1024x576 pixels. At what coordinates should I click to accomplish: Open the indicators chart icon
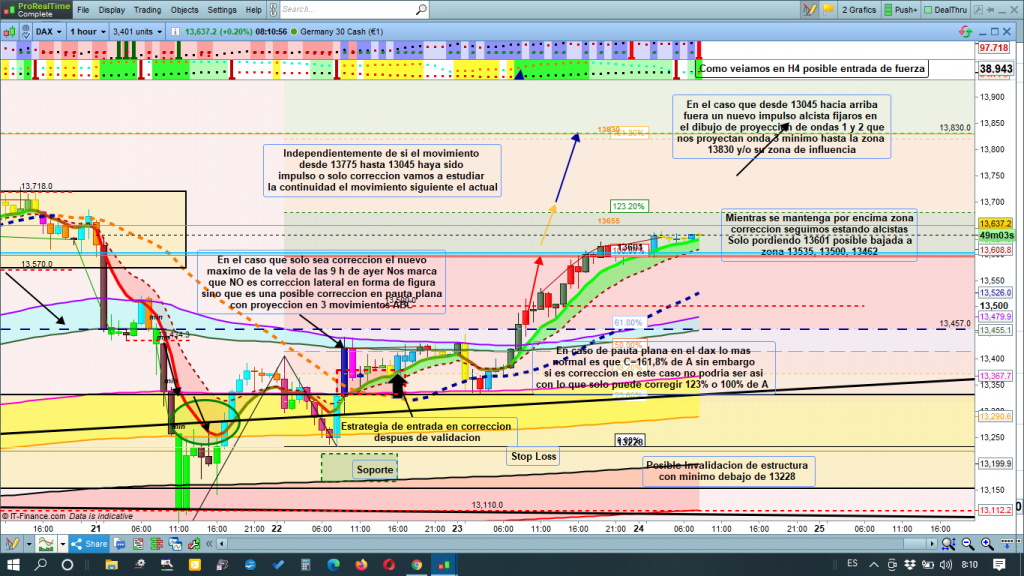tap(43, 544)
